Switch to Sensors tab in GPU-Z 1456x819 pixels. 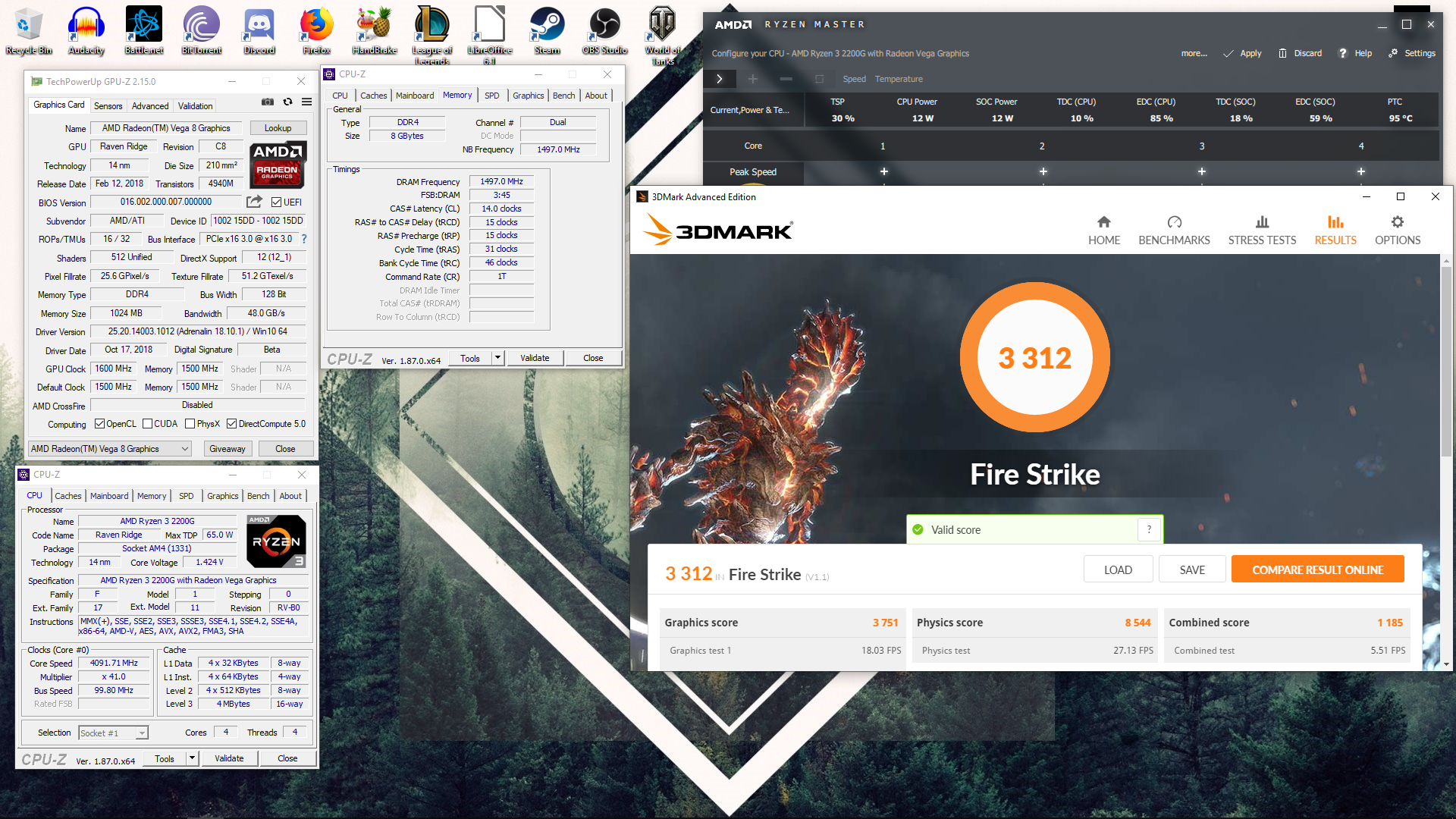(108, 106)
